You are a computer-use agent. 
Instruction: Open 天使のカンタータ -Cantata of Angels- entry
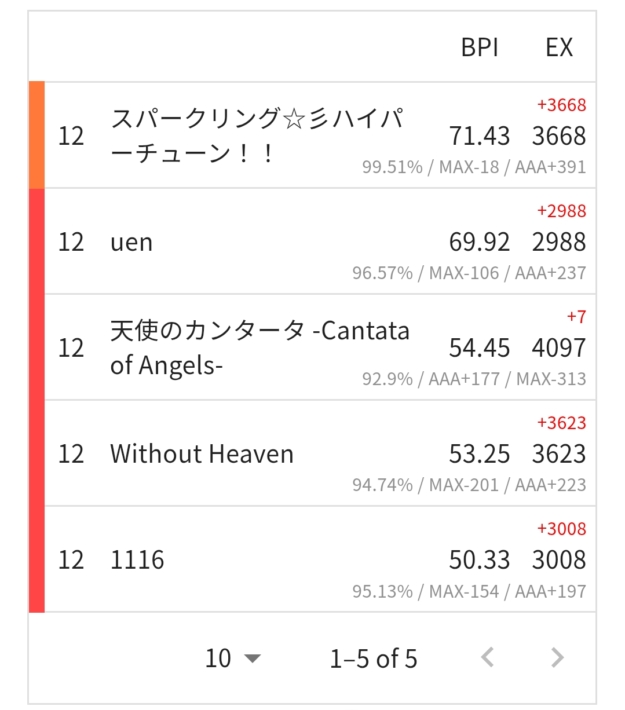pos(259,348)
